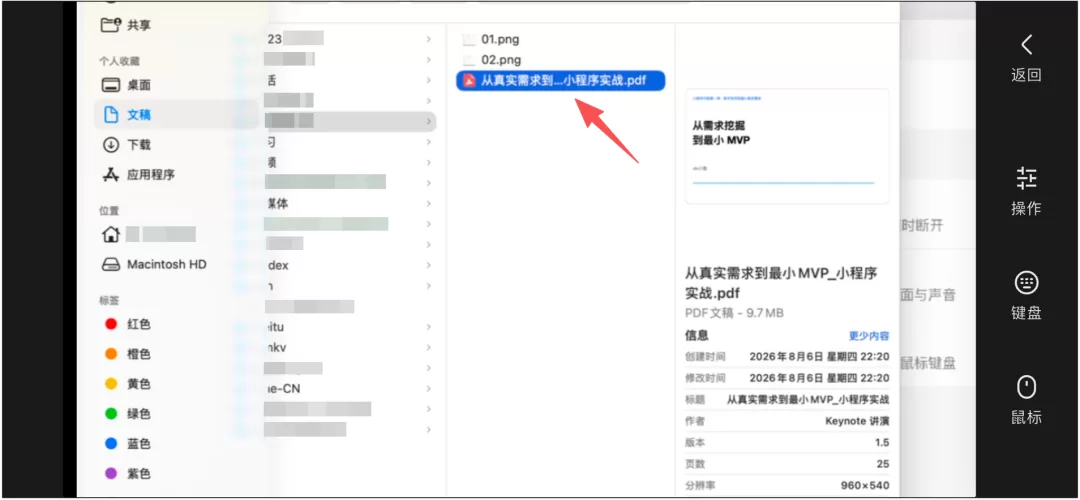This screenshot has height=500, width=1080.
Task: Click the 02.png file icon
Action: point(469,60)
